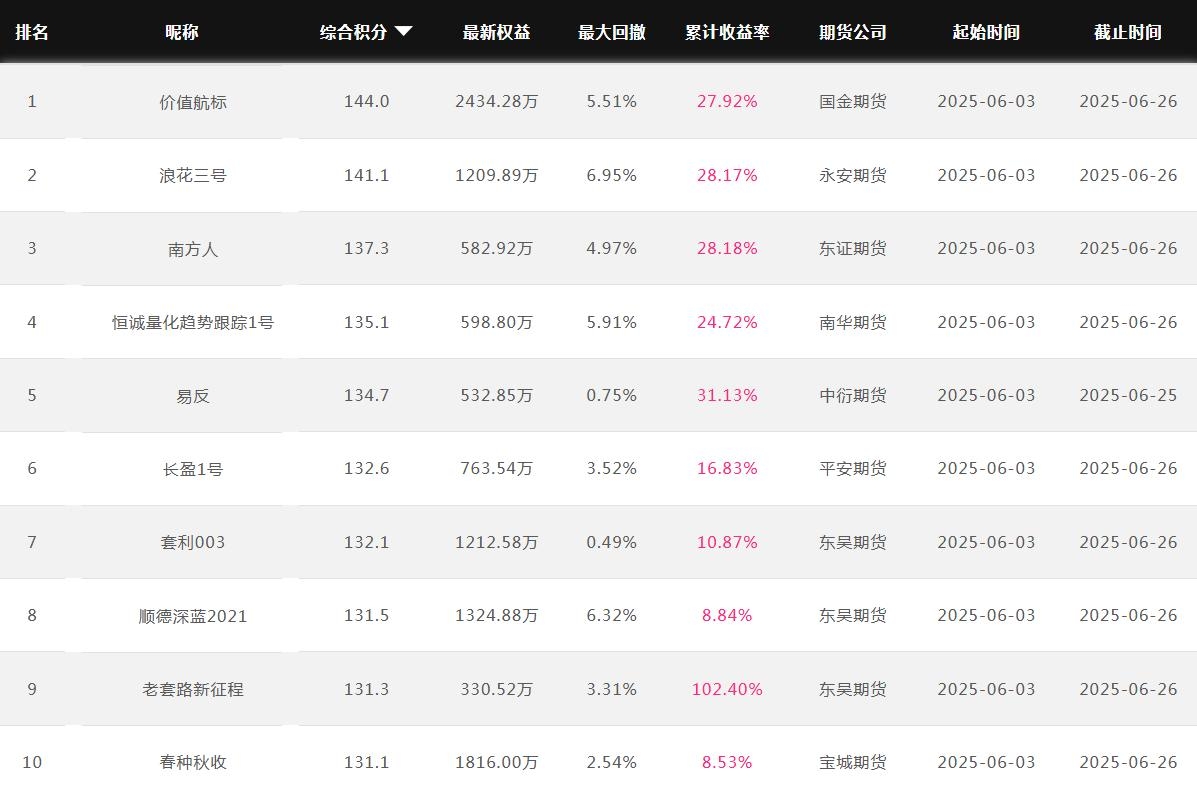This screenshot has height=797, width=1197.
Task: Click return rate 8.84%
Action: (727, 616)
